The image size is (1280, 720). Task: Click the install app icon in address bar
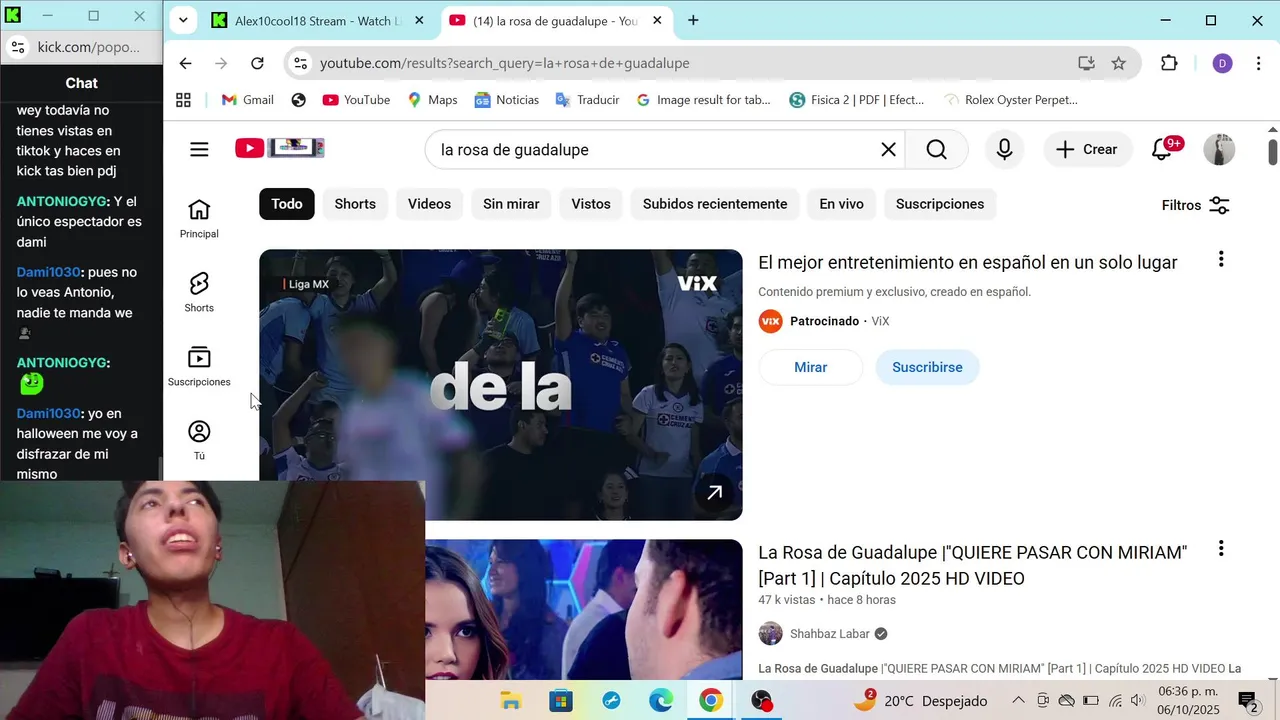point(1086,63)
